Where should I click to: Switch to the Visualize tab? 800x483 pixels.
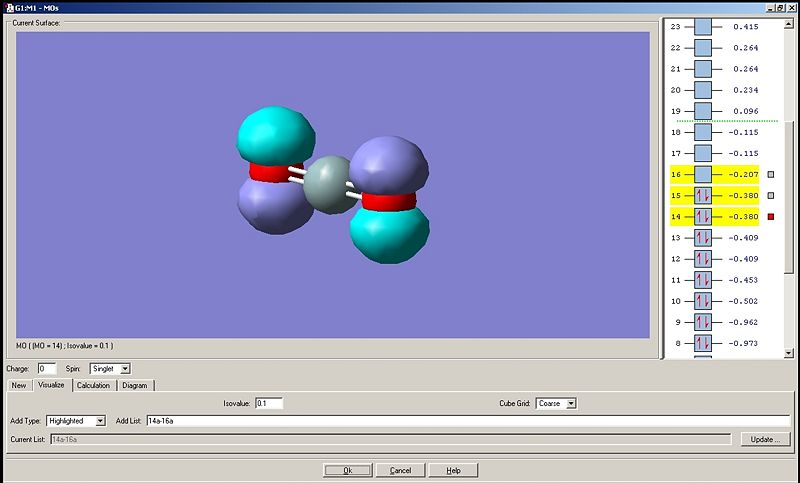pos(52,385)
